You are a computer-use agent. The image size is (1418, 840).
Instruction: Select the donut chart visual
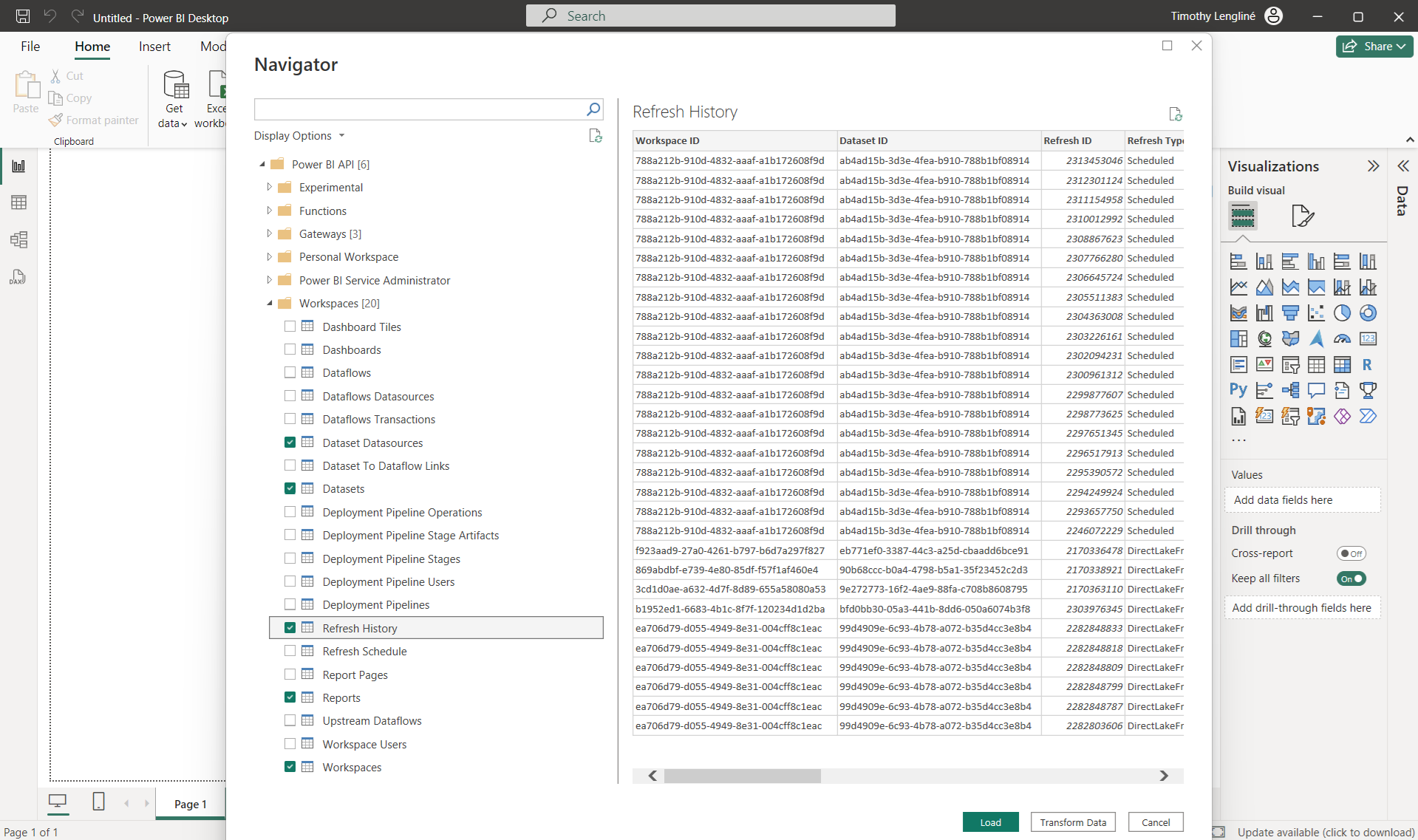pos(1368,313)
